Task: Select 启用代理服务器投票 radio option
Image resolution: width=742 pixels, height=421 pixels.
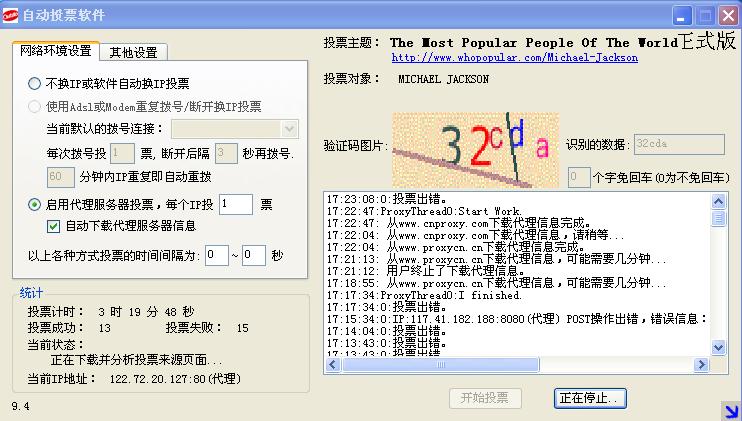Action: (34, 204)
